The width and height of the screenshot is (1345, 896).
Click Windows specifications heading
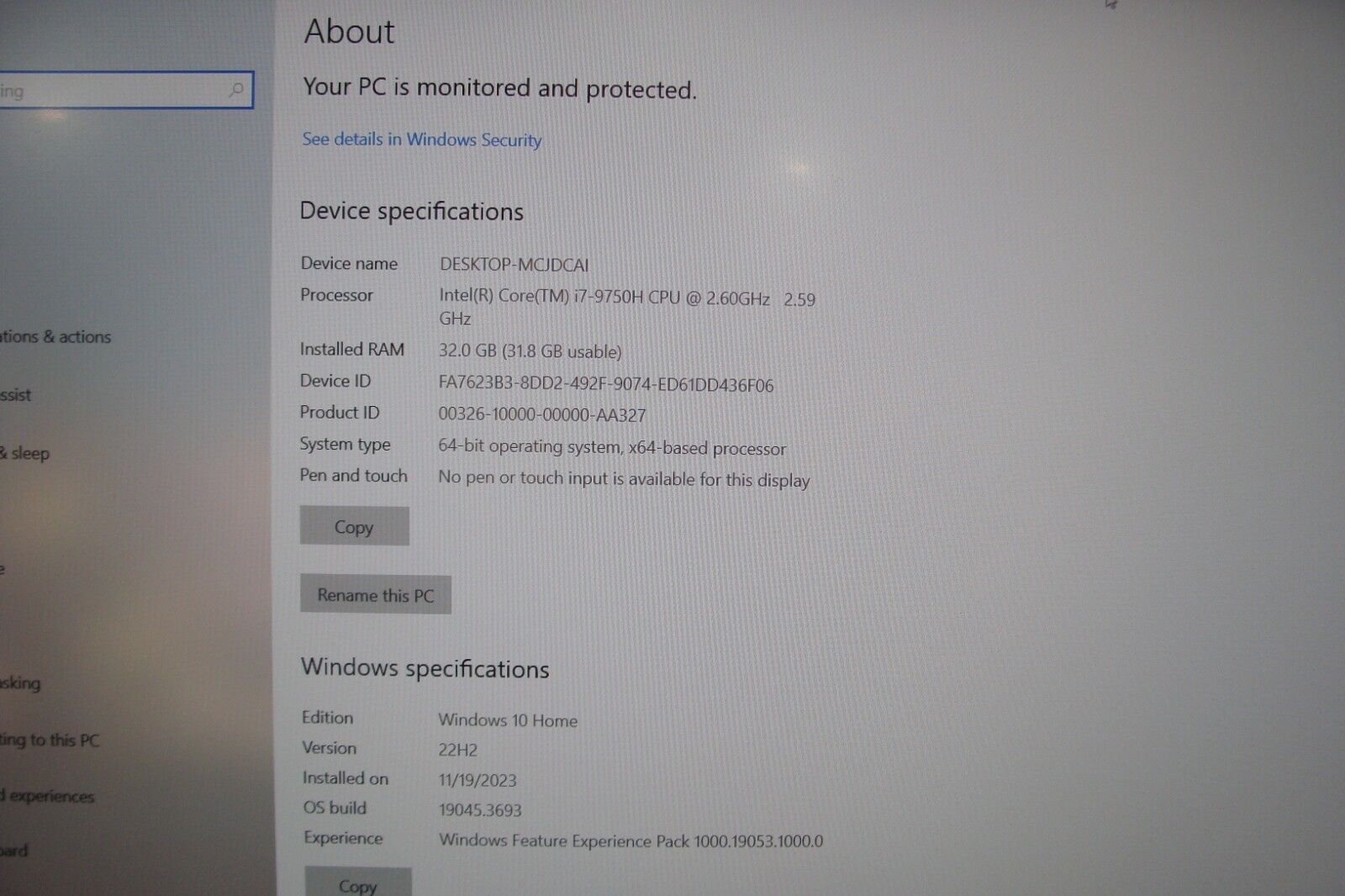425,668
